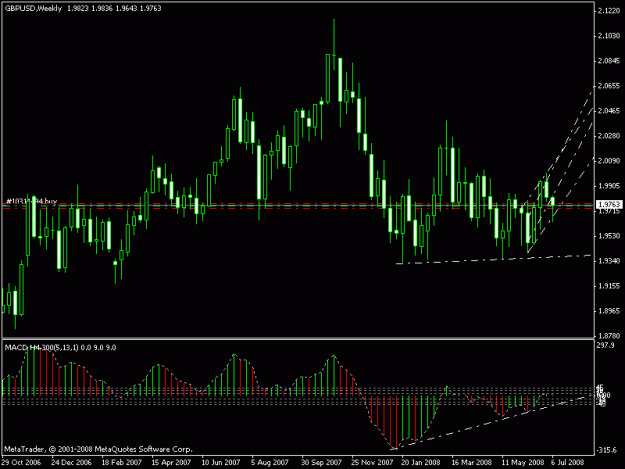Click the 11 May 2008 date label
The width and height of the screenshot is (625, 469).
(523, 462)
